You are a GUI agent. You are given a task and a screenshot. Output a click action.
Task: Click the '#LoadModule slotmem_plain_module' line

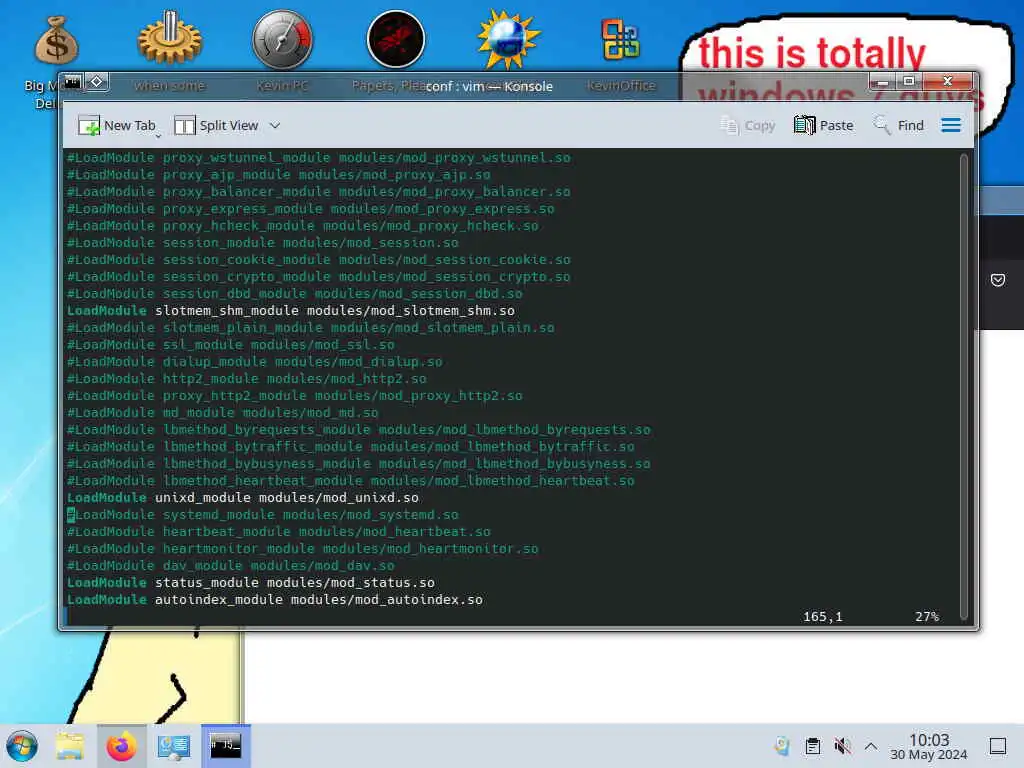(x=311, y=328)
